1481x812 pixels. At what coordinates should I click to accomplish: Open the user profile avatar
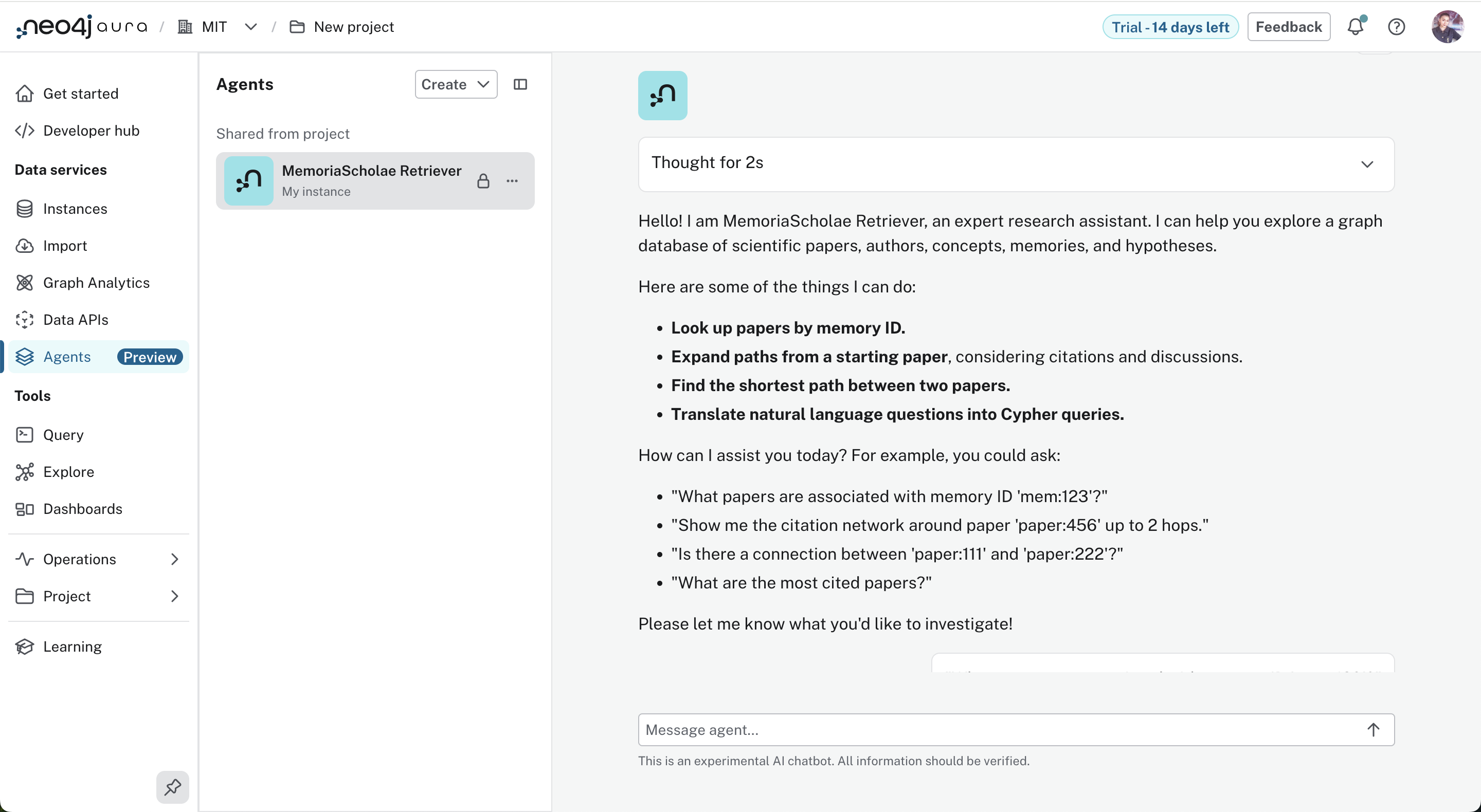[1447, 27]
